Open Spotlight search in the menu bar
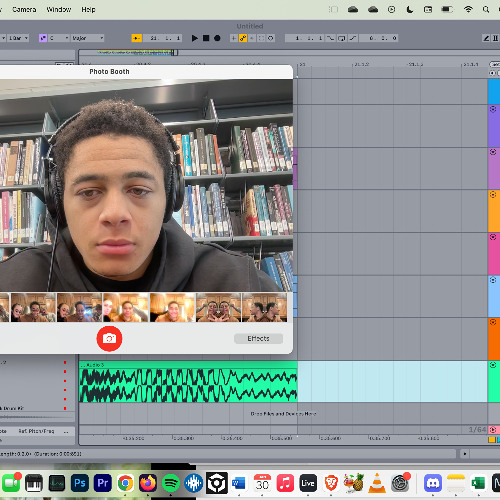500x500 pixels. tap(486, 9)
